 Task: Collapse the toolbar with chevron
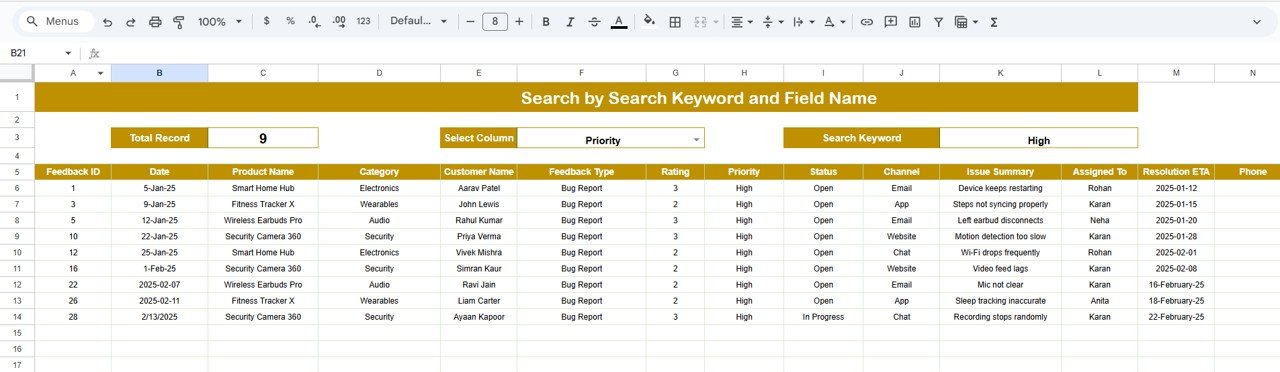point(1257,21)
